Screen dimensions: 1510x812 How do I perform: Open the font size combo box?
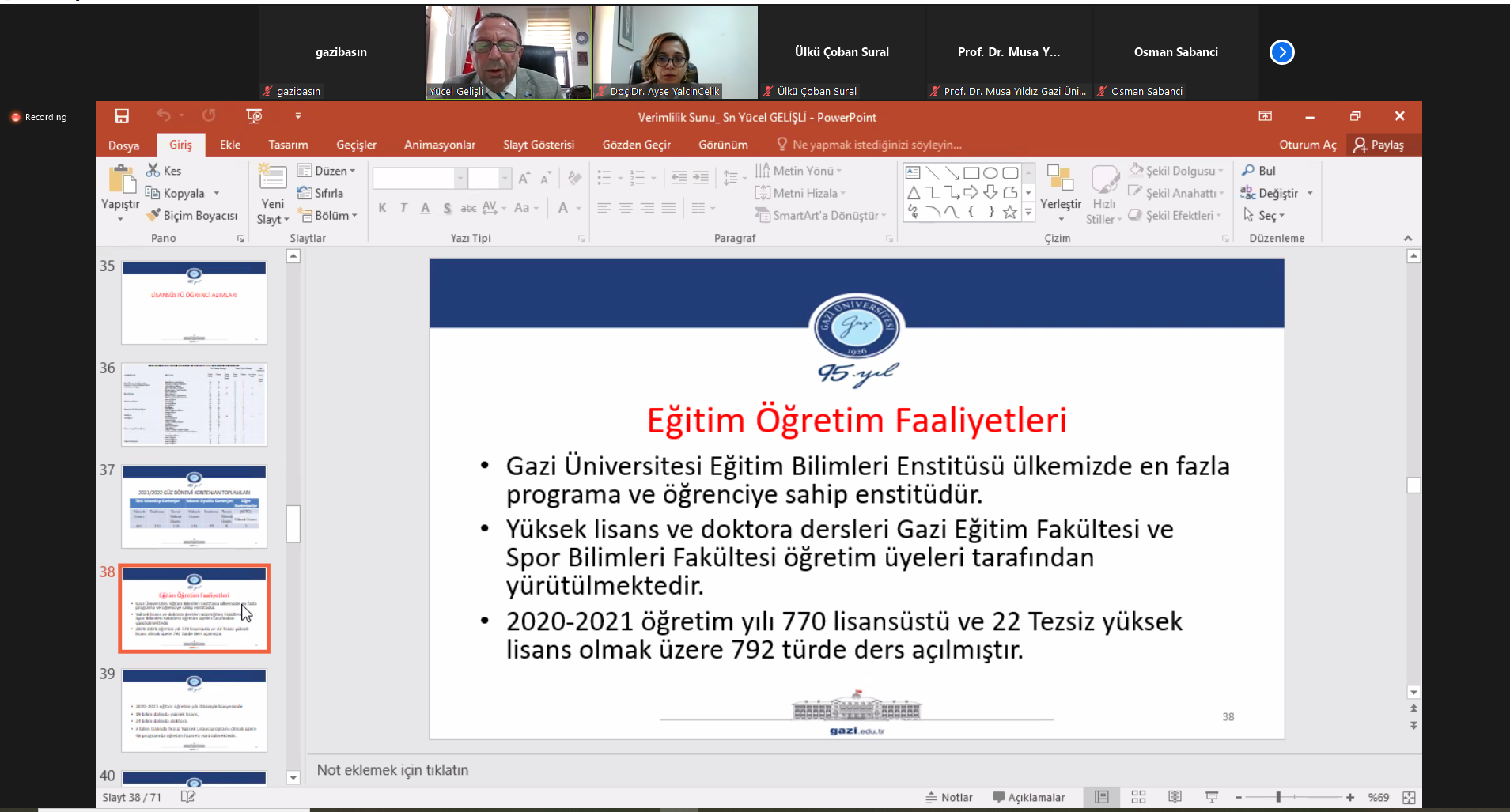(x=488, y=179)
